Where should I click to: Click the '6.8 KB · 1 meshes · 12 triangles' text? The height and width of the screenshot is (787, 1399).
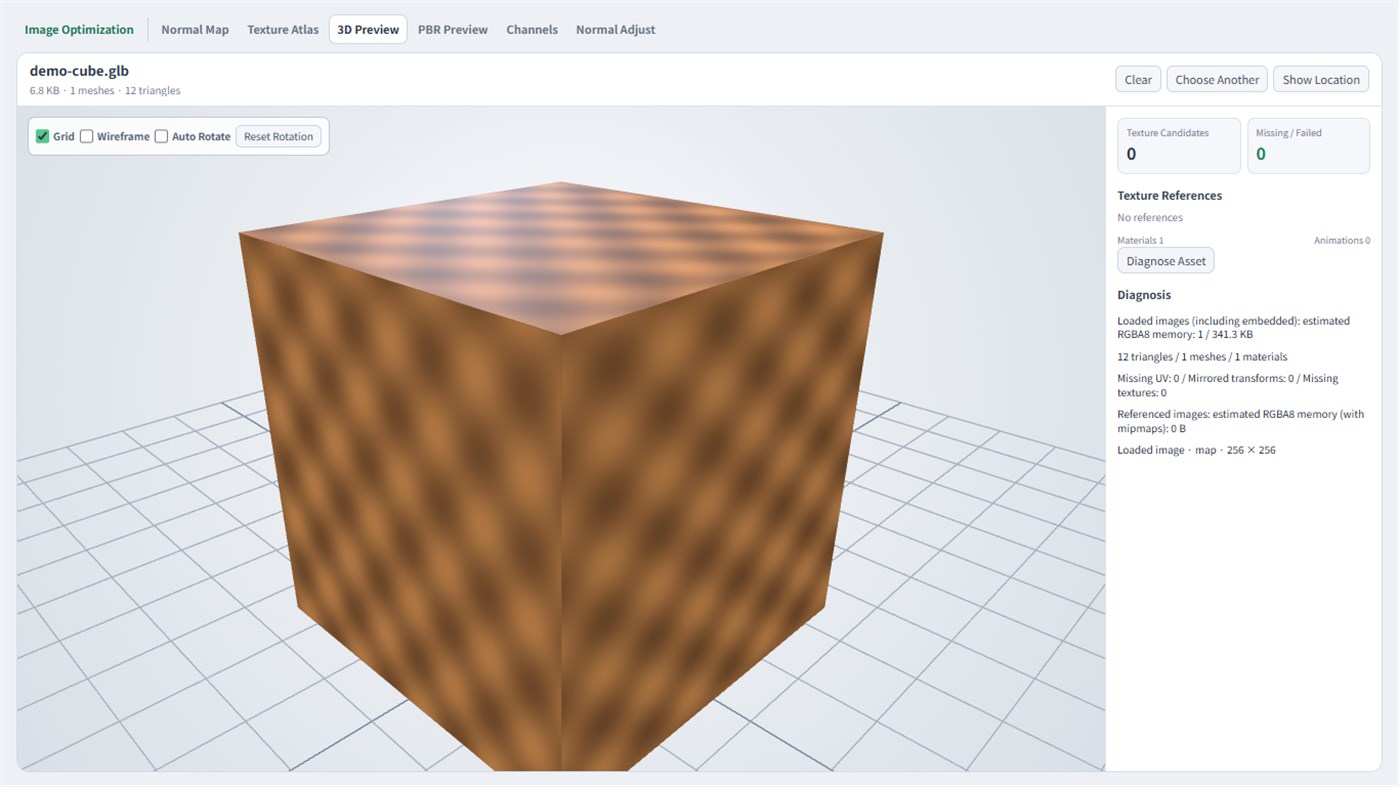click(105, 91)
